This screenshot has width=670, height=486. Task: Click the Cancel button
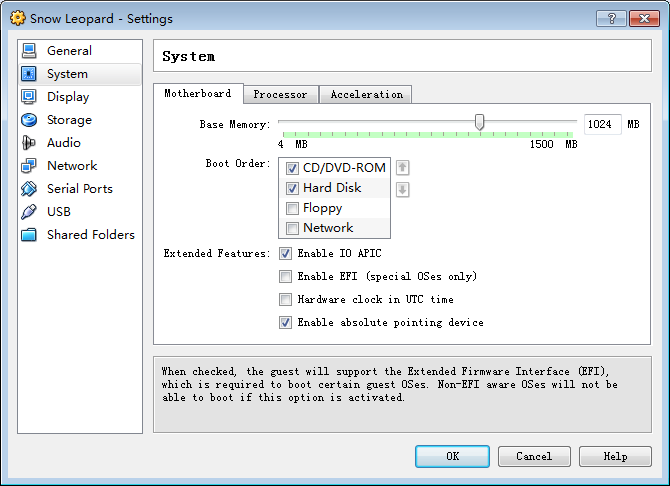(x=534, y=457)
